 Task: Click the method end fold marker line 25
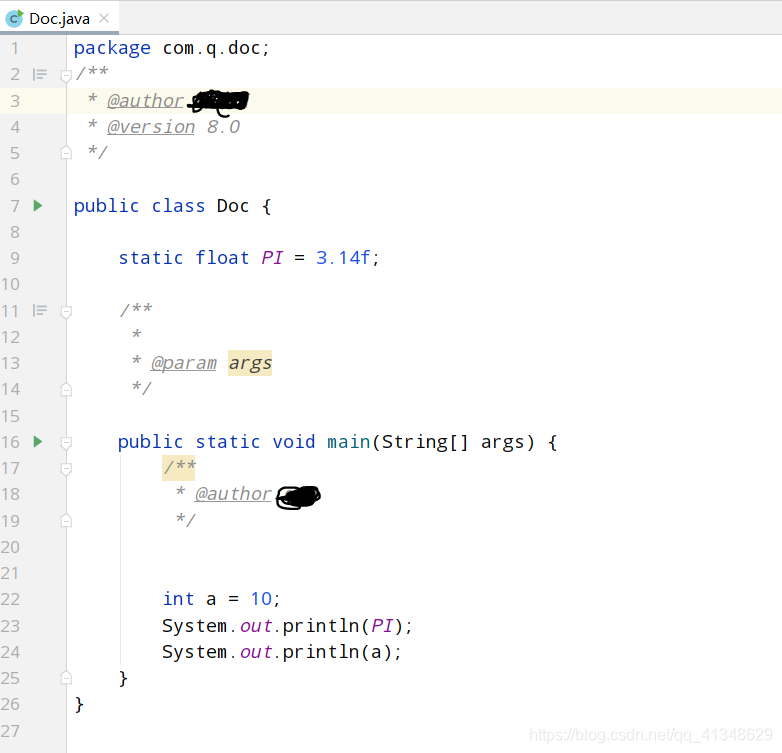pos(66,678)
